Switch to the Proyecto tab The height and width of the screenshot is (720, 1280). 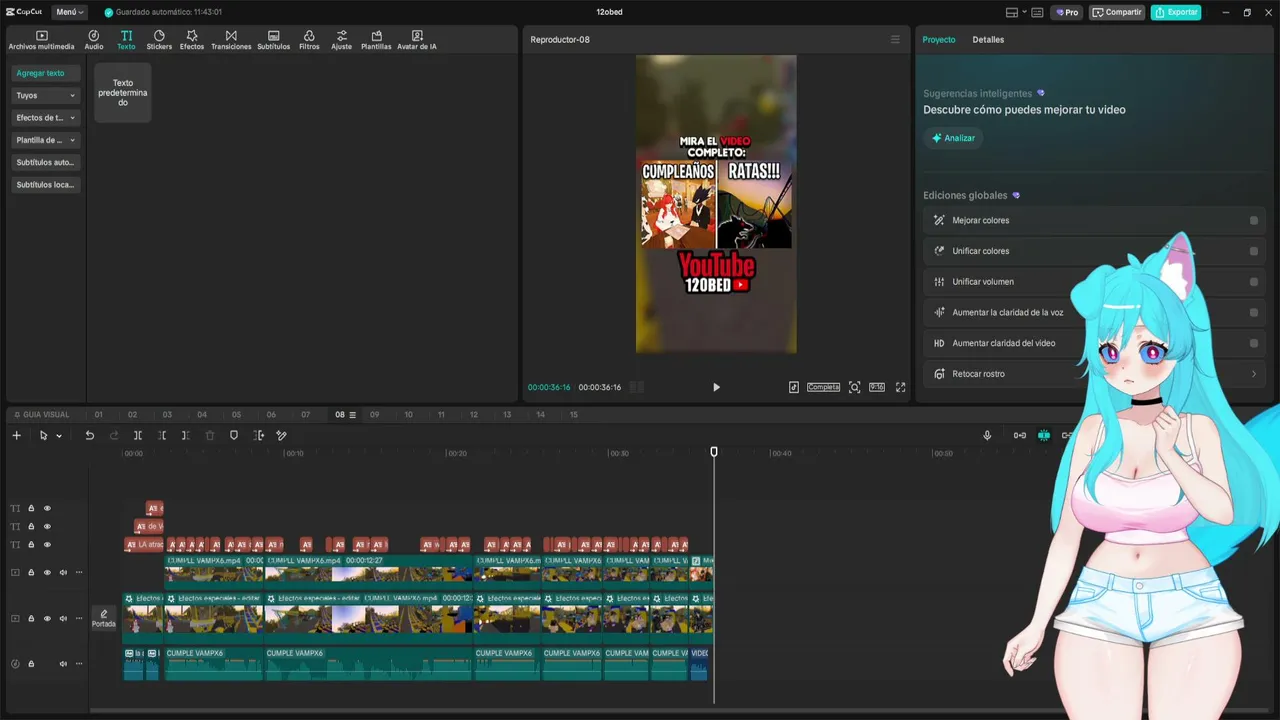[939, 40]
